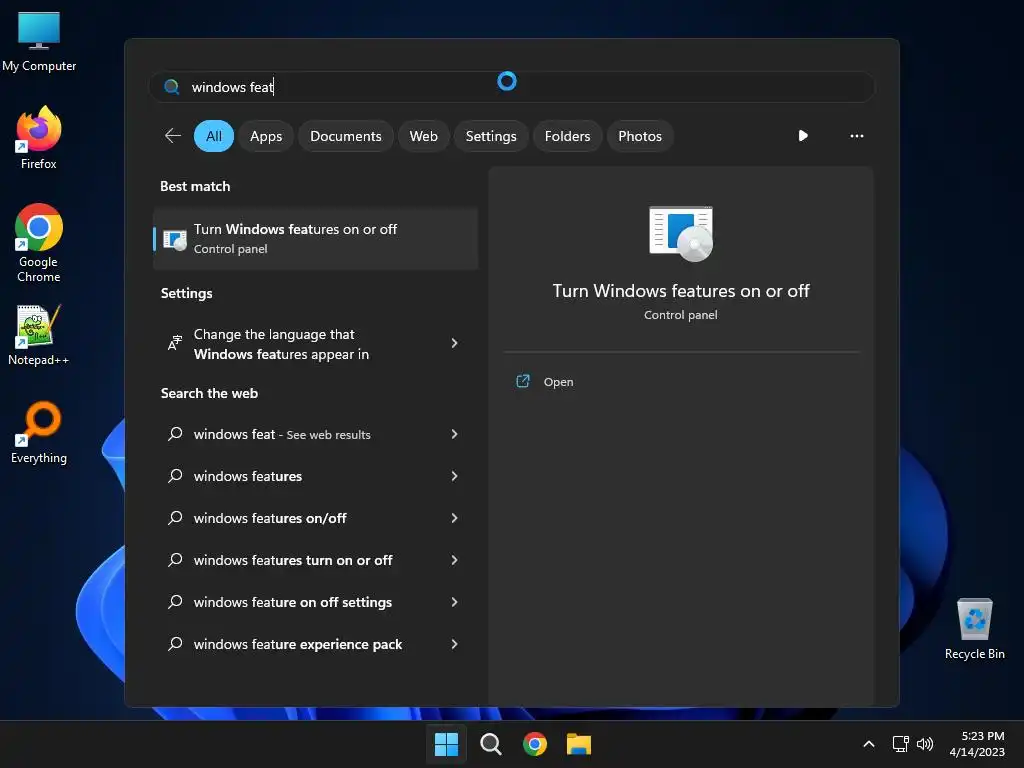Image resolution: width=1024 pixels, height=768 pixels.
Task: Open Change the language Windows features setting
Action: (x=315, y=344)
